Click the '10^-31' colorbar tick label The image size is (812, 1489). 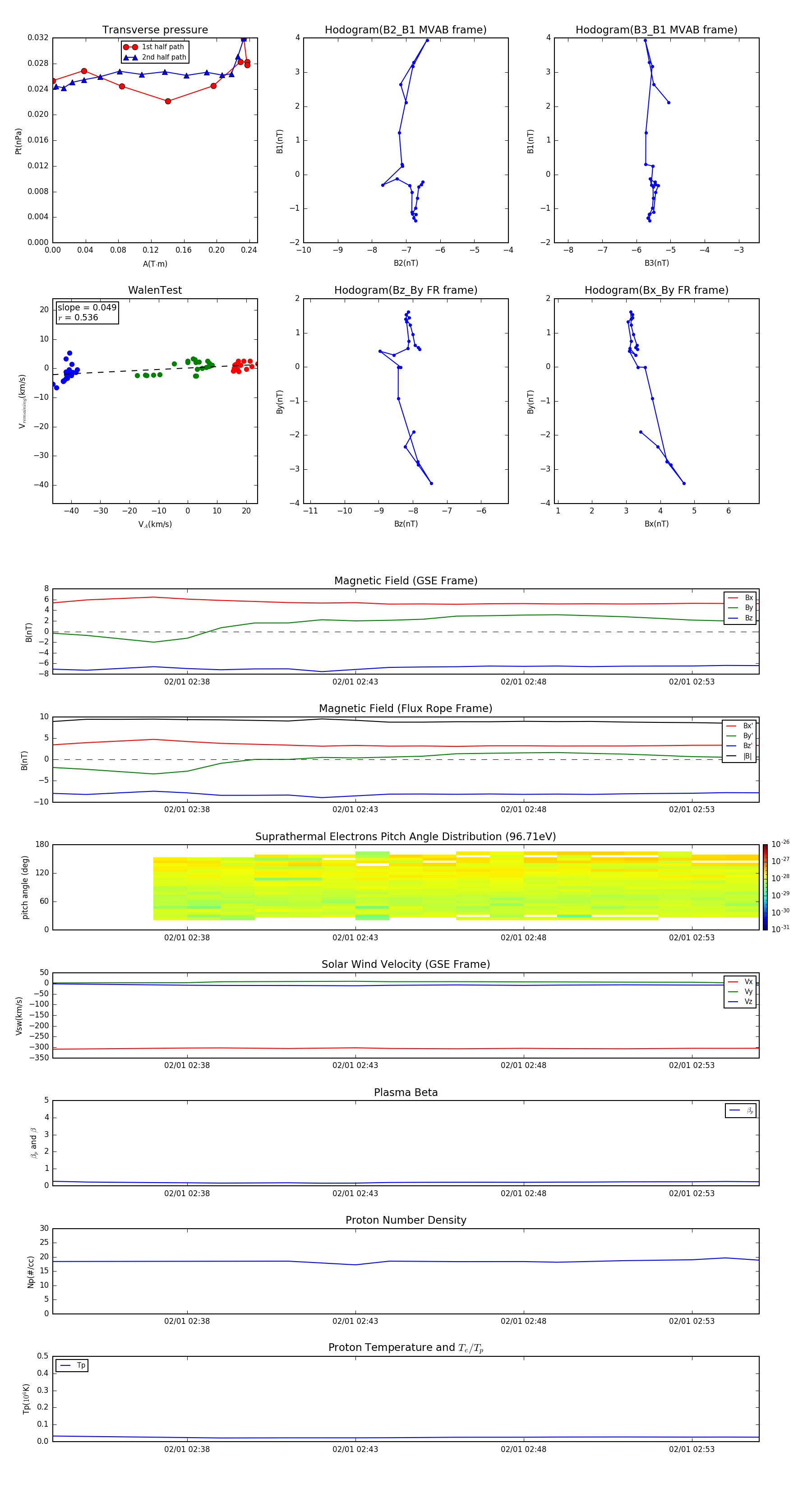tap(780, 929)
